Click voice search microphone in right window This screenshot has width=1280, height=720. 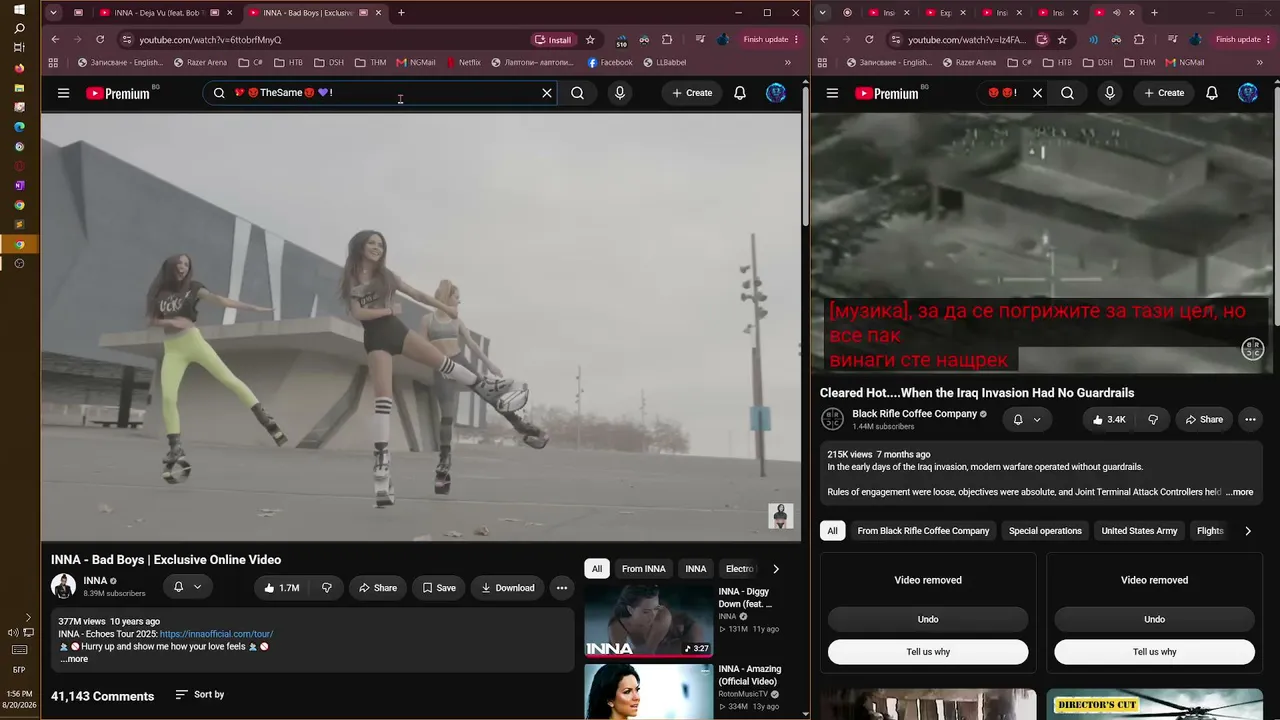1109,93
